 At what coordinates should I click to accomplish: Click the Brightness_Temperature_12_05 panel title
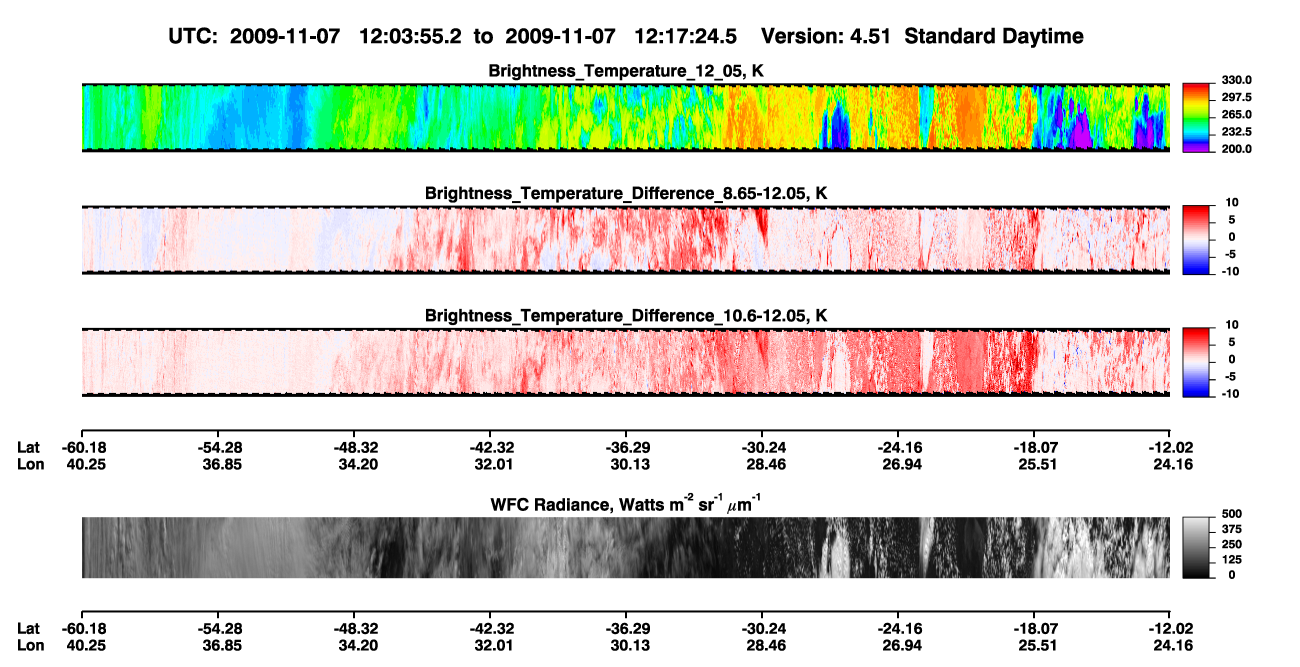tap(626, 71)
